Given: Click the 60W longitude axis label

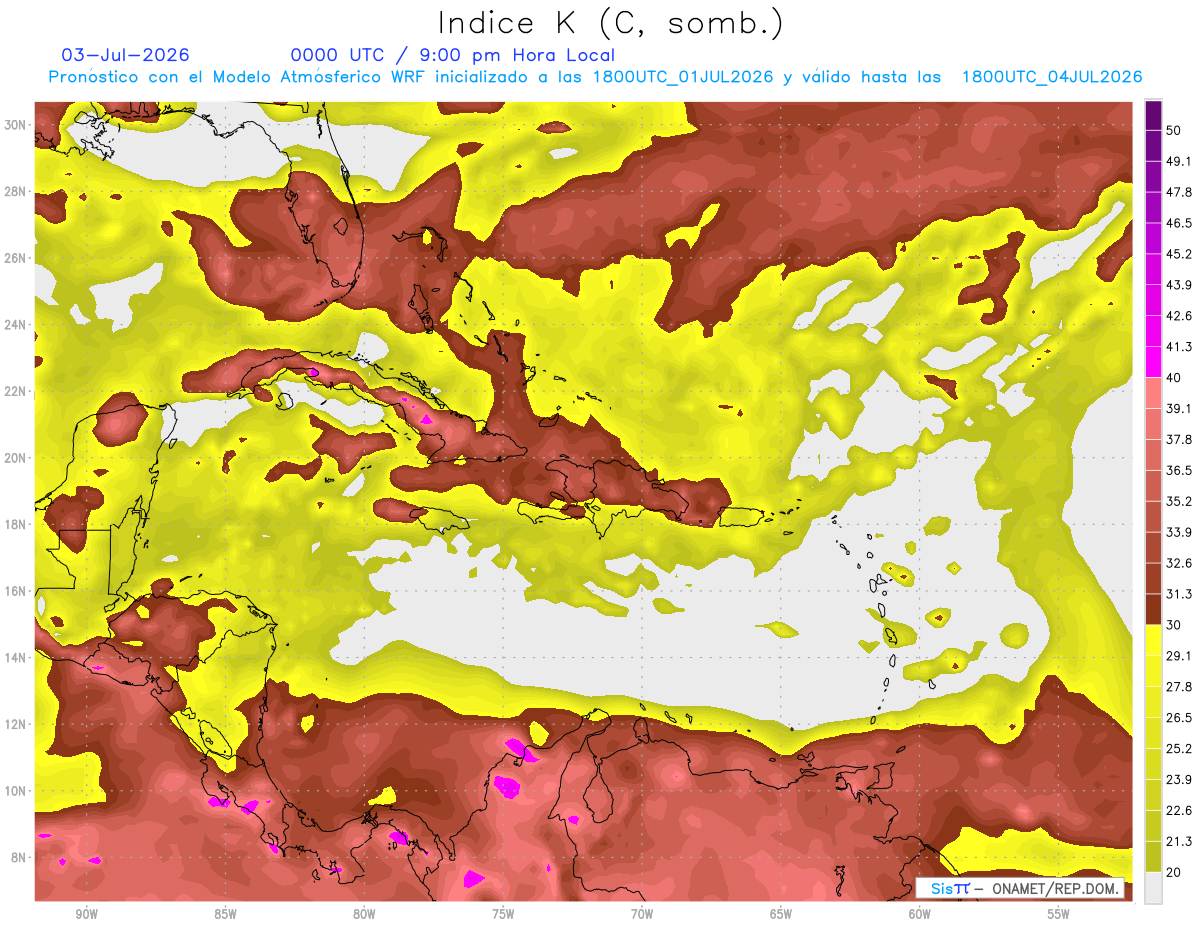Looking at the screenshot, I should pyautogui.click(x=920, y=914).
